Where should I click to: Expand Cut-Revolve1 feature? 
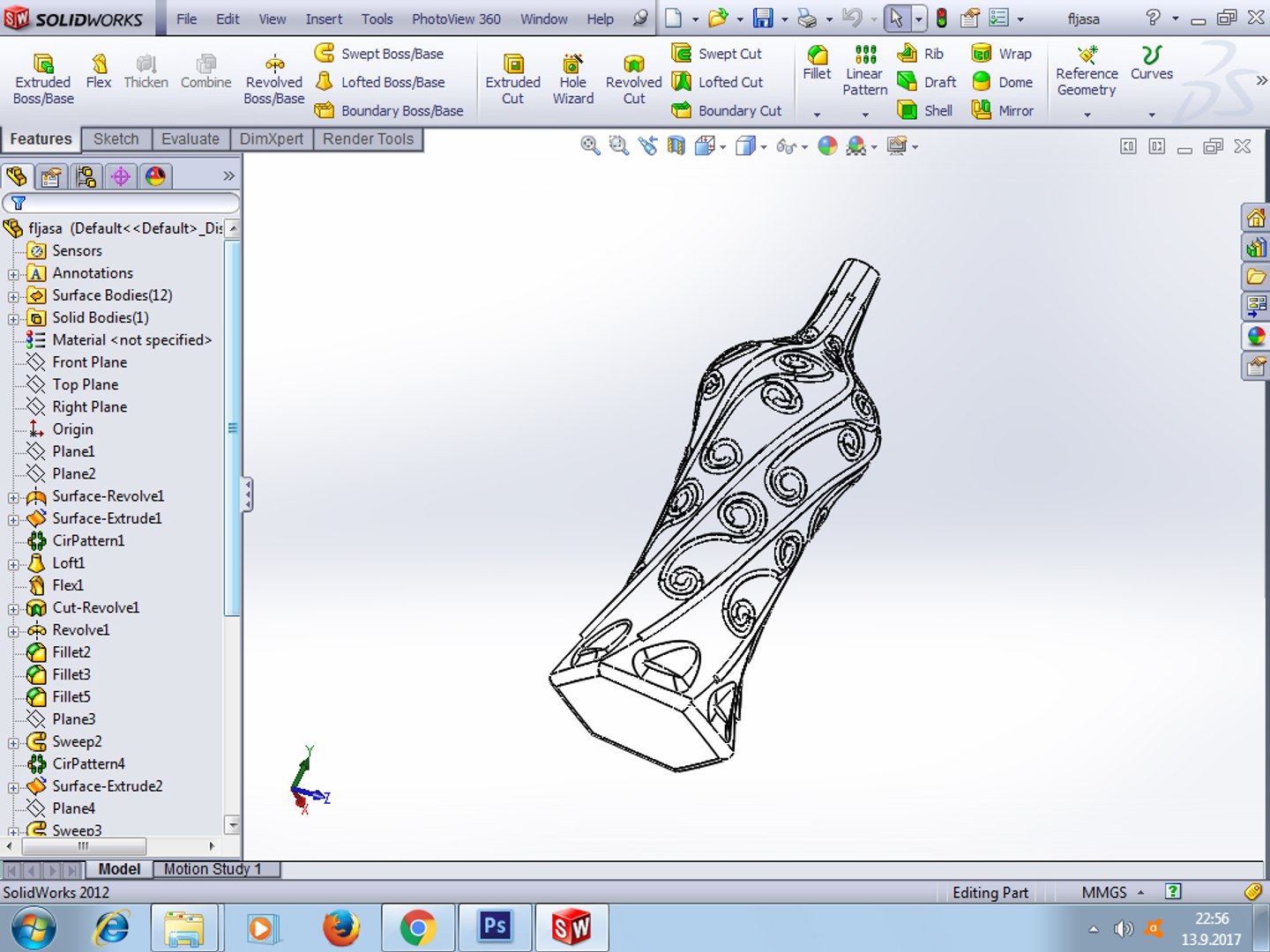point(13,608)
